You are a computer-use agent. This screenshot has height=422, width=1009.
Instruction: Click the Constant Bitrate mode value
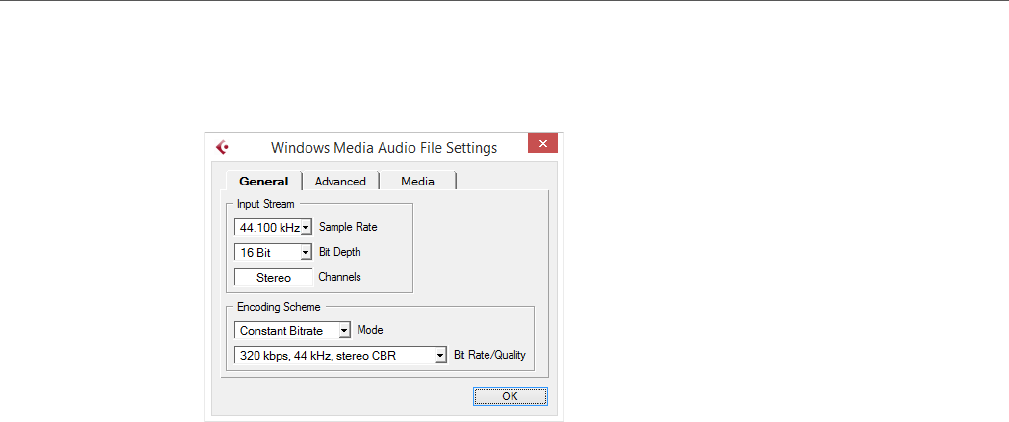[x=287, y=329]
